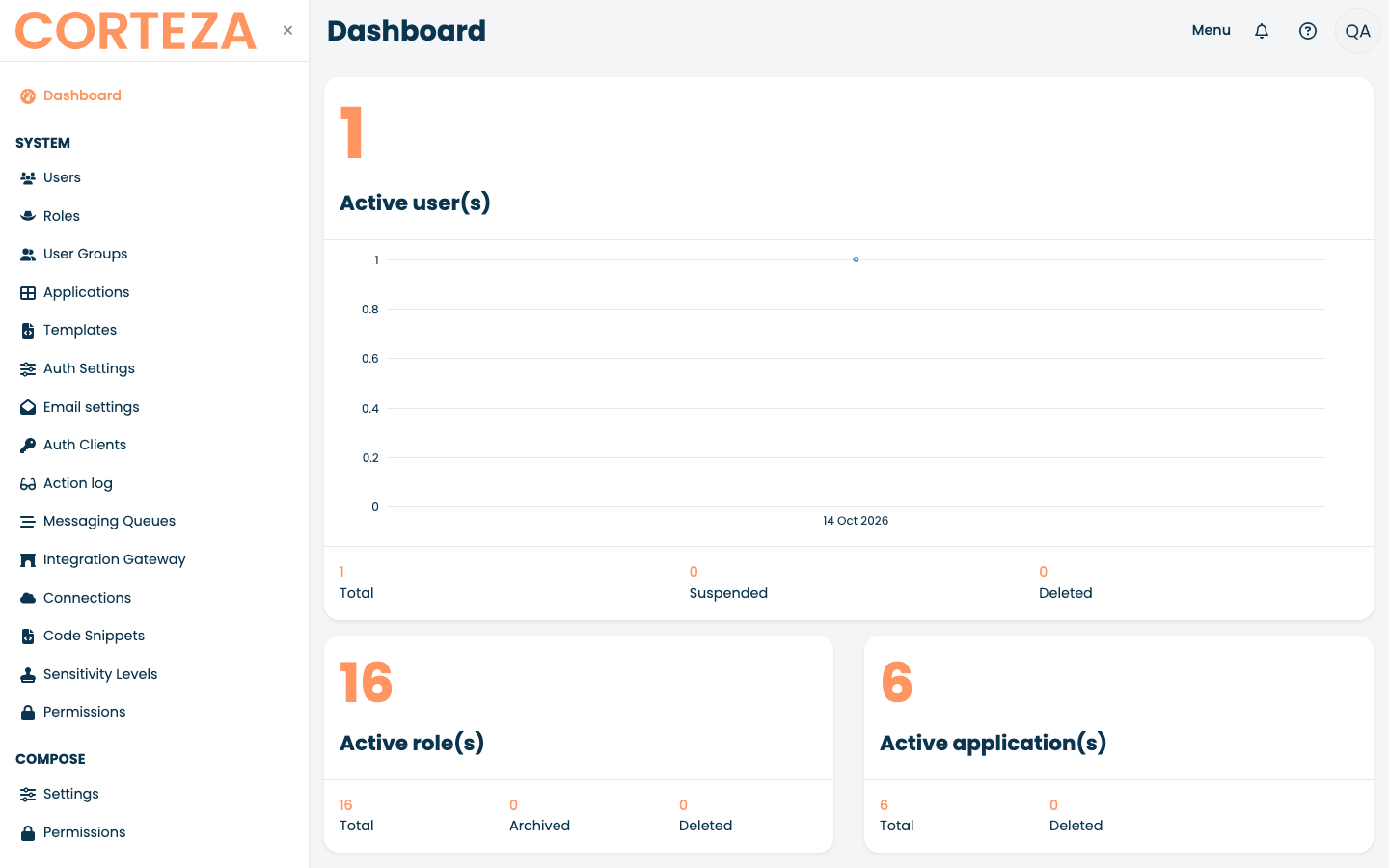The image size is (1389, 868).
Task: Click the System Permissions lock icon
Action: click(x=28, y=712)
